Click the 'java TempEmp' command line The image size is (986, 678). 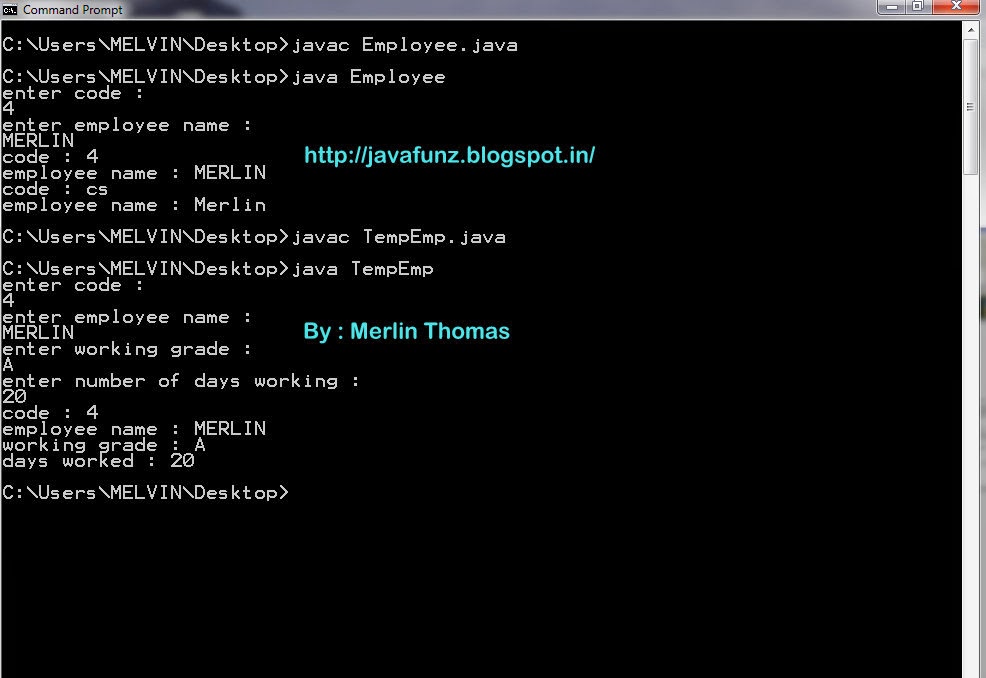(218, 269)
